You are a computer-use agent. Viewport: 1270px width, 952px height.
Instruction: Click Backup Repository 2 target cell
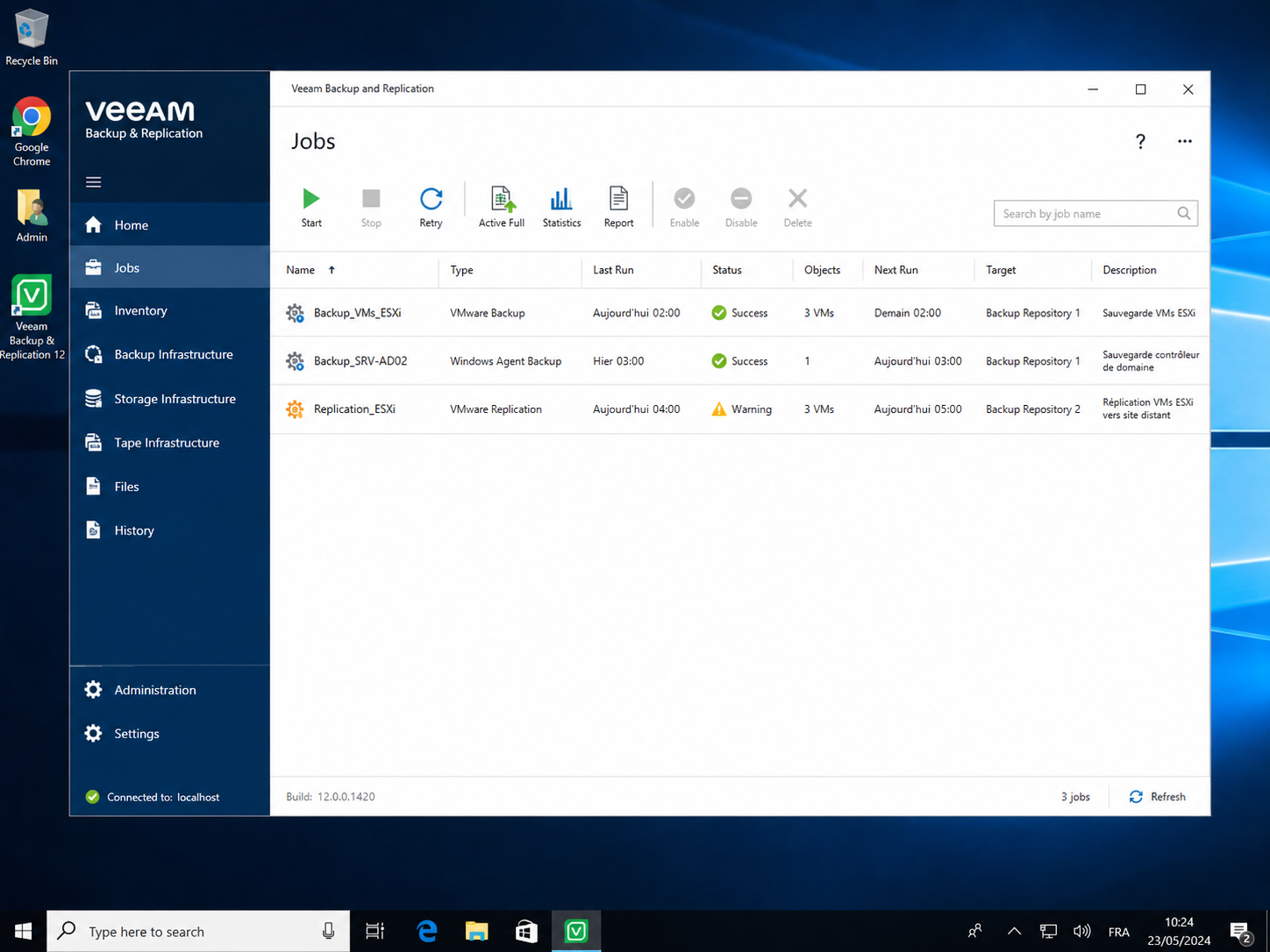pyautogui.click(x=1033, y=409)
